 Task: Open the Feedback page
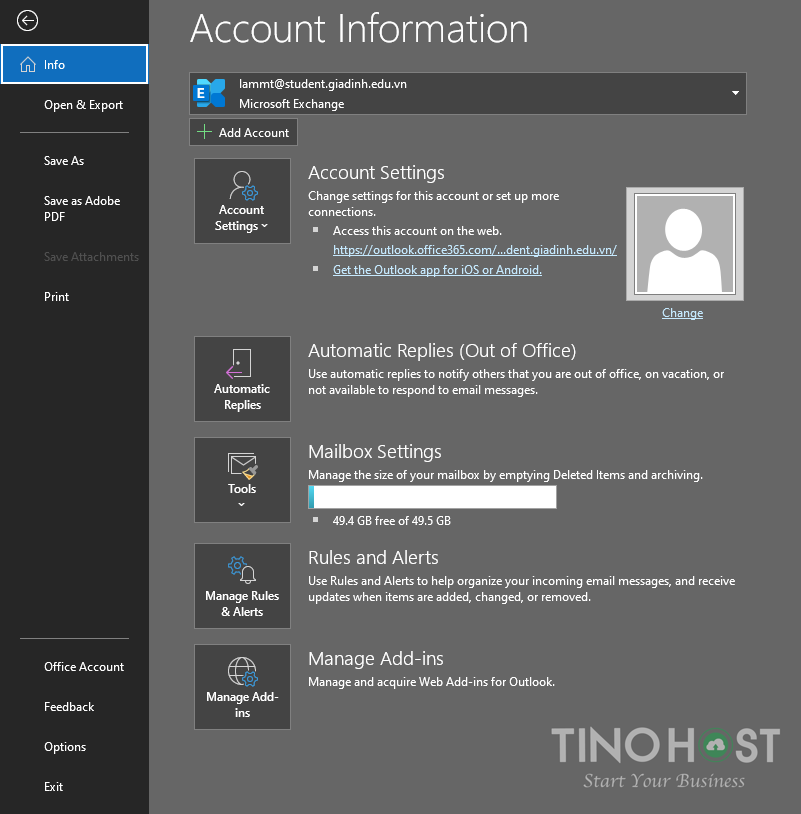(69, 707)
